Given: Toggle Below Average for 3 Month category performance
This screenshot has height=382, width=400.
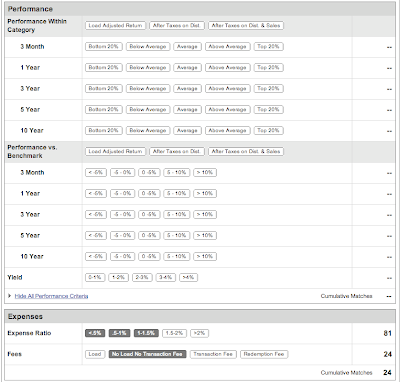Looking at the screenshot, I should click(x=148, y=47).
